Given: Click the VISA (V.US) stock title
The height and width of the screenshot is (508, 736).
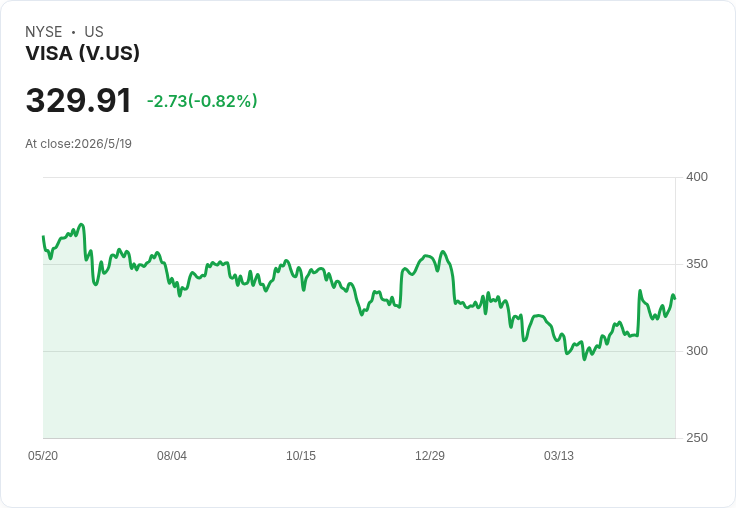Looking at the screenshot, I should [83, 53].
